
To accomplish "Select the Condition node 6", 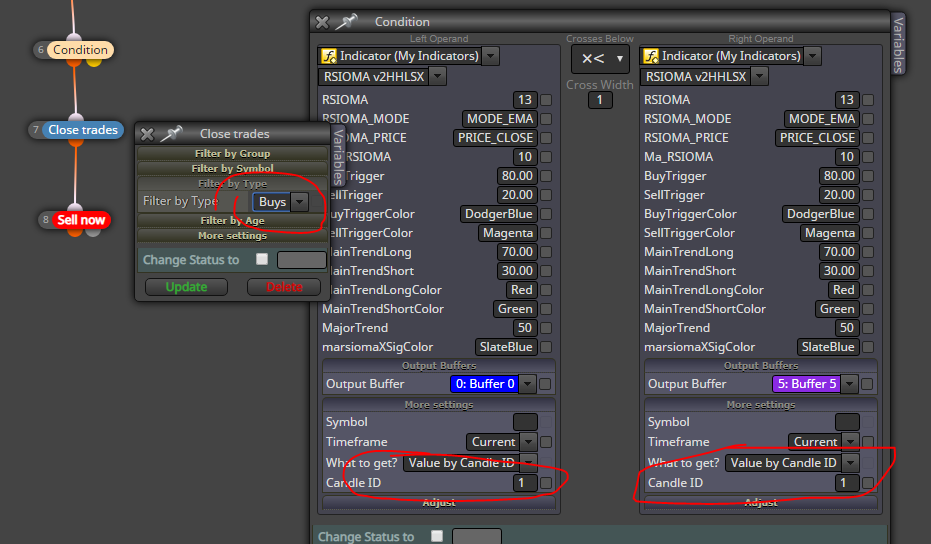I will click(80, 50).
